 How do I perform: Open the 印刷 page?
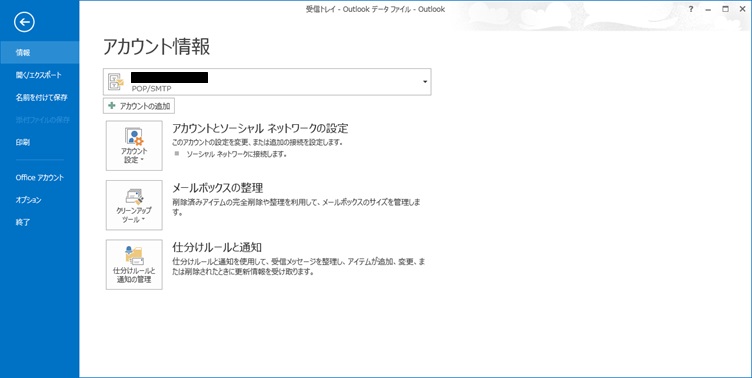pyautogui.click(x=39, y=142)
